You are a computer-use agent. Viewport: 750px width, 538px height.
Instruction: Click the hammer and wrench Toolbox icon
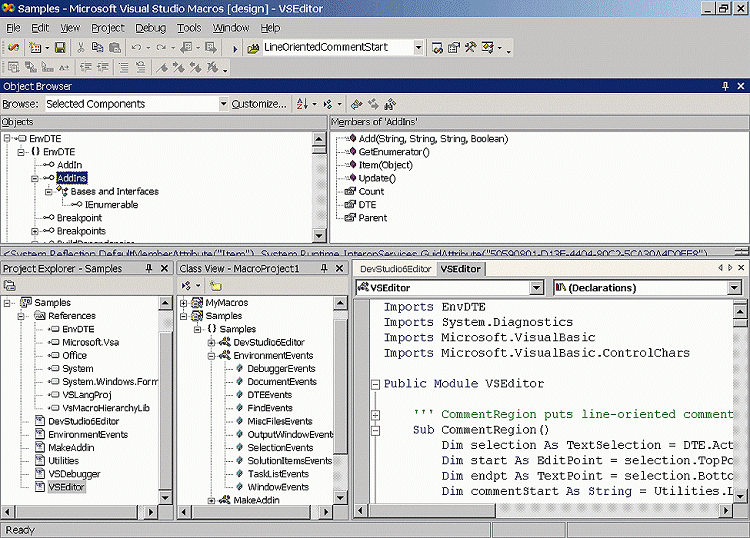tap(470, 47)
